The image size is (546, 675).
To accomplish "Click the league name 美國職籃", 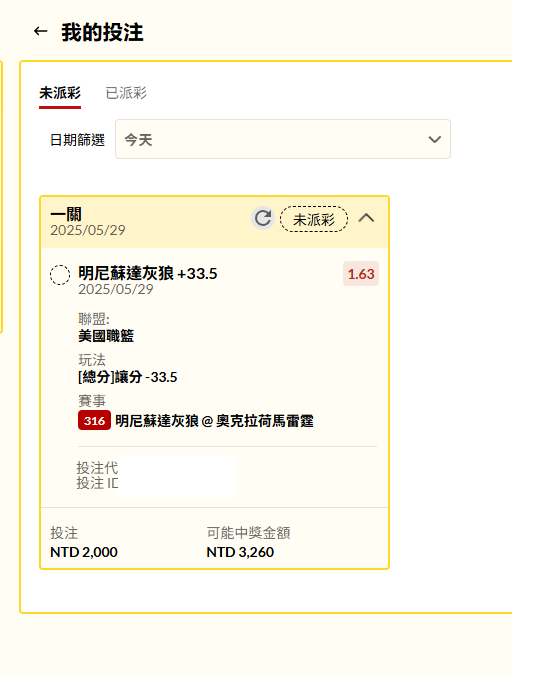I will 106,336.
